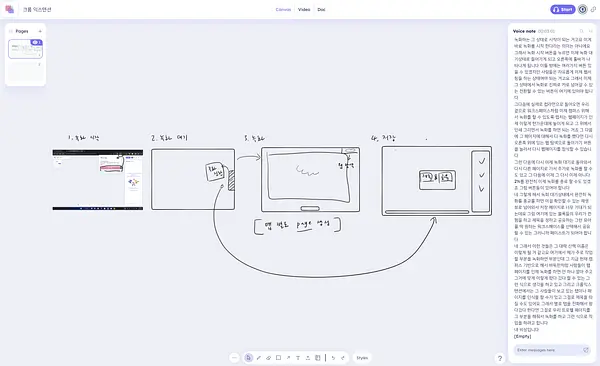600x366 pixels.
Task: Toggle the eye badge on page thumbnail
Action: (37, 42)
